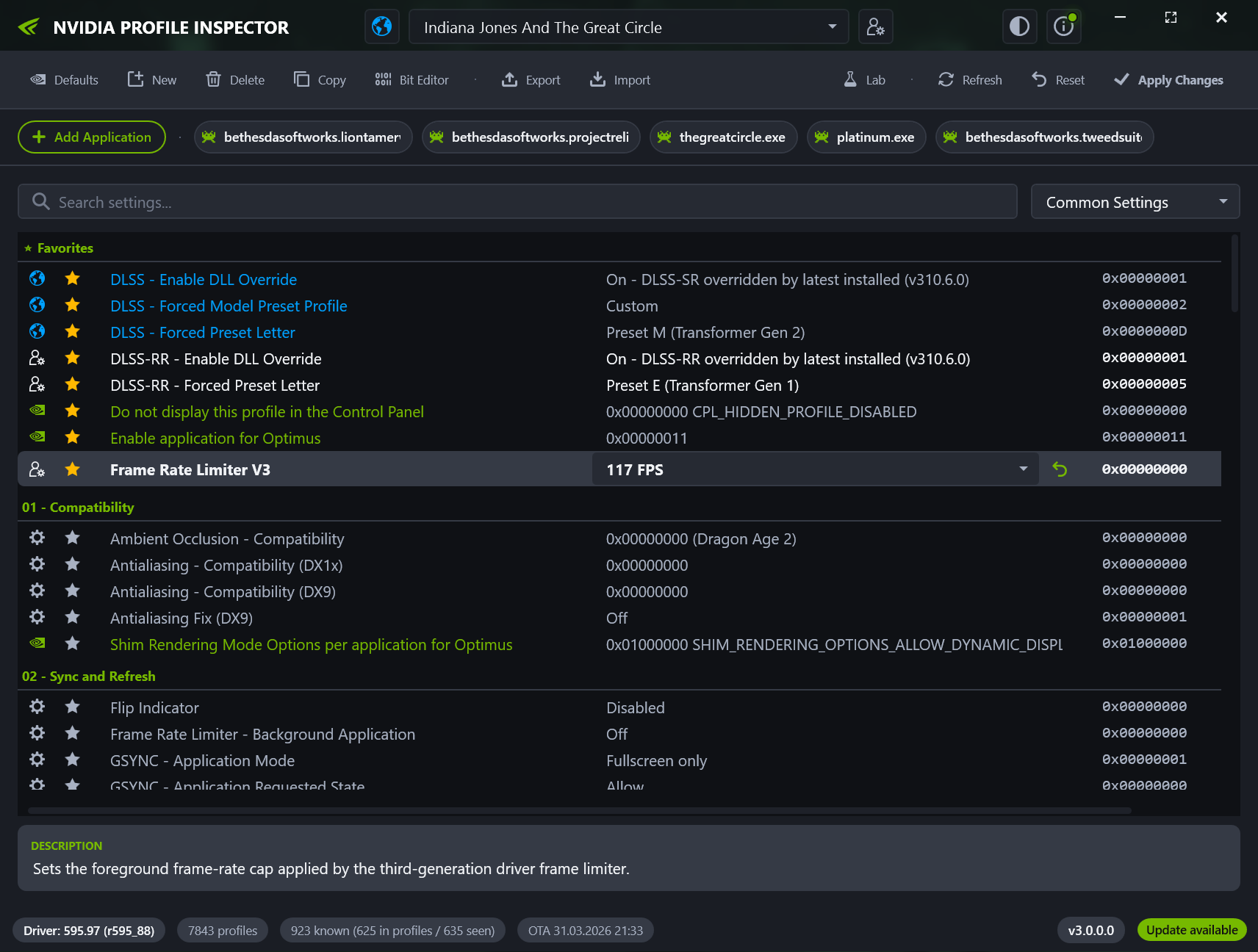The width and height of the screenshot is (1258, 952).
Task: Click the settings list vertical scrollbar
Action: coord(1235,273)
